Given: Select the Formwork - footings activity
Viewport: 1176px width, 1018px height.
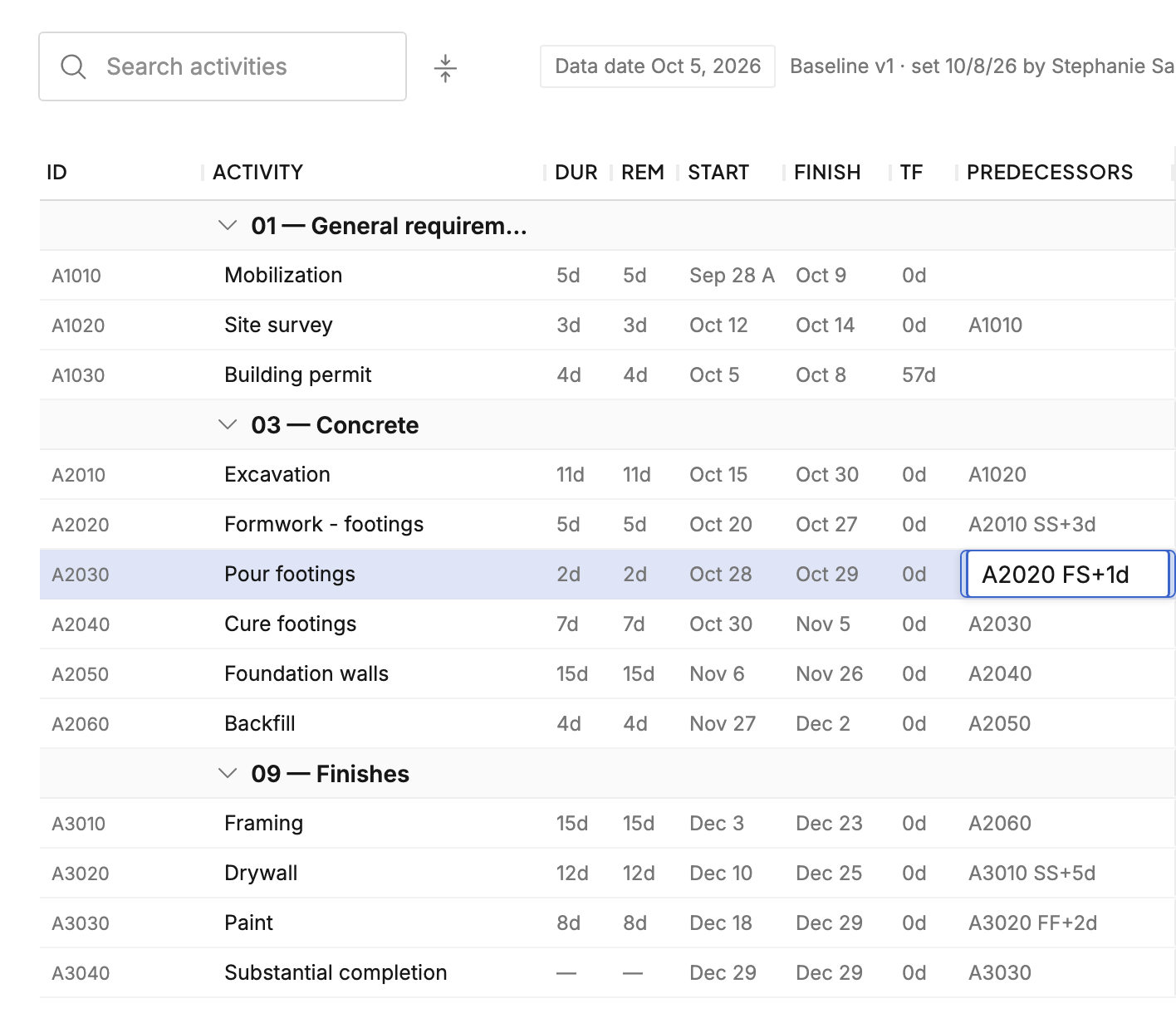Looking at the screenshot, I should tap(324, 524).
